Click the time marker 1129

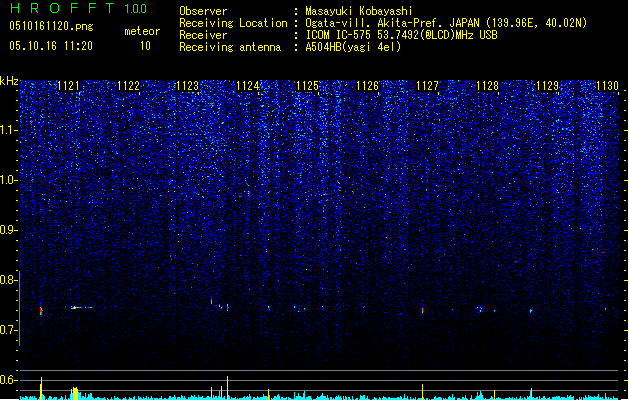click(x=548, y=86)
